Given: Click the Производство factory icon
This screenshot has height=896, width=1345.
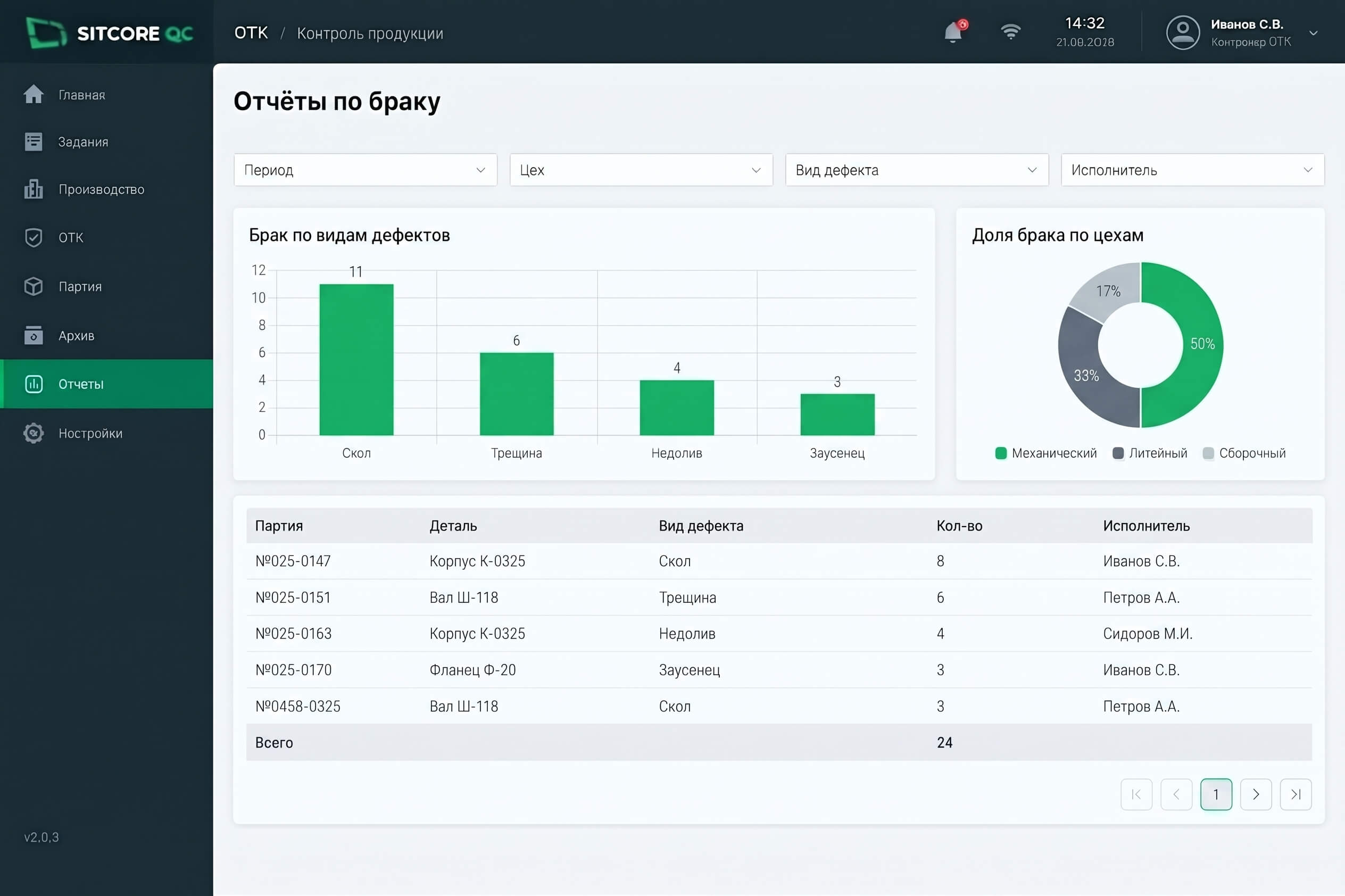Looking at the screenshot, I should pyautogui.click(x=34, y=189).
